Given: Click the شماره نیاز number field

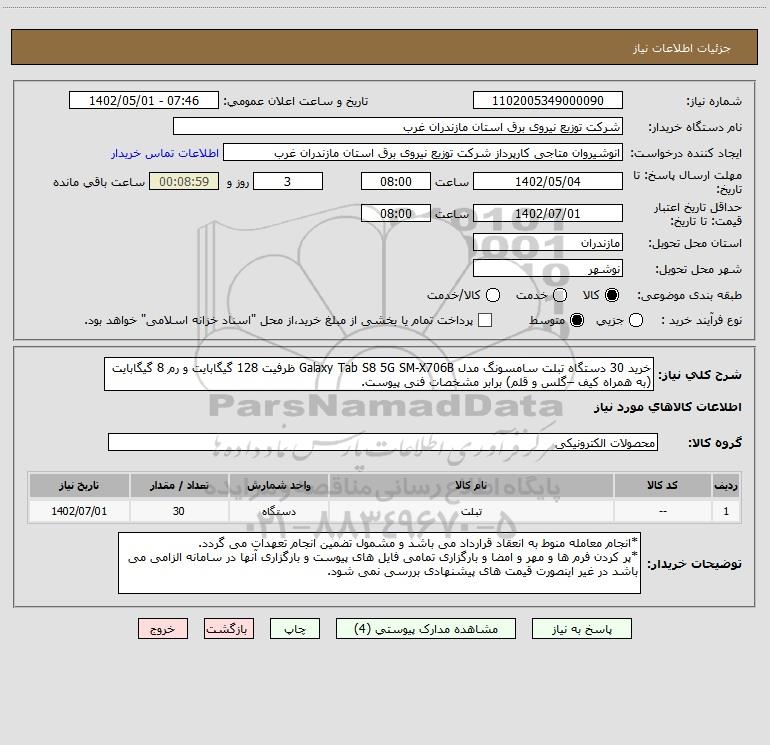Looking at the screenshot, I should coord(548,101).
